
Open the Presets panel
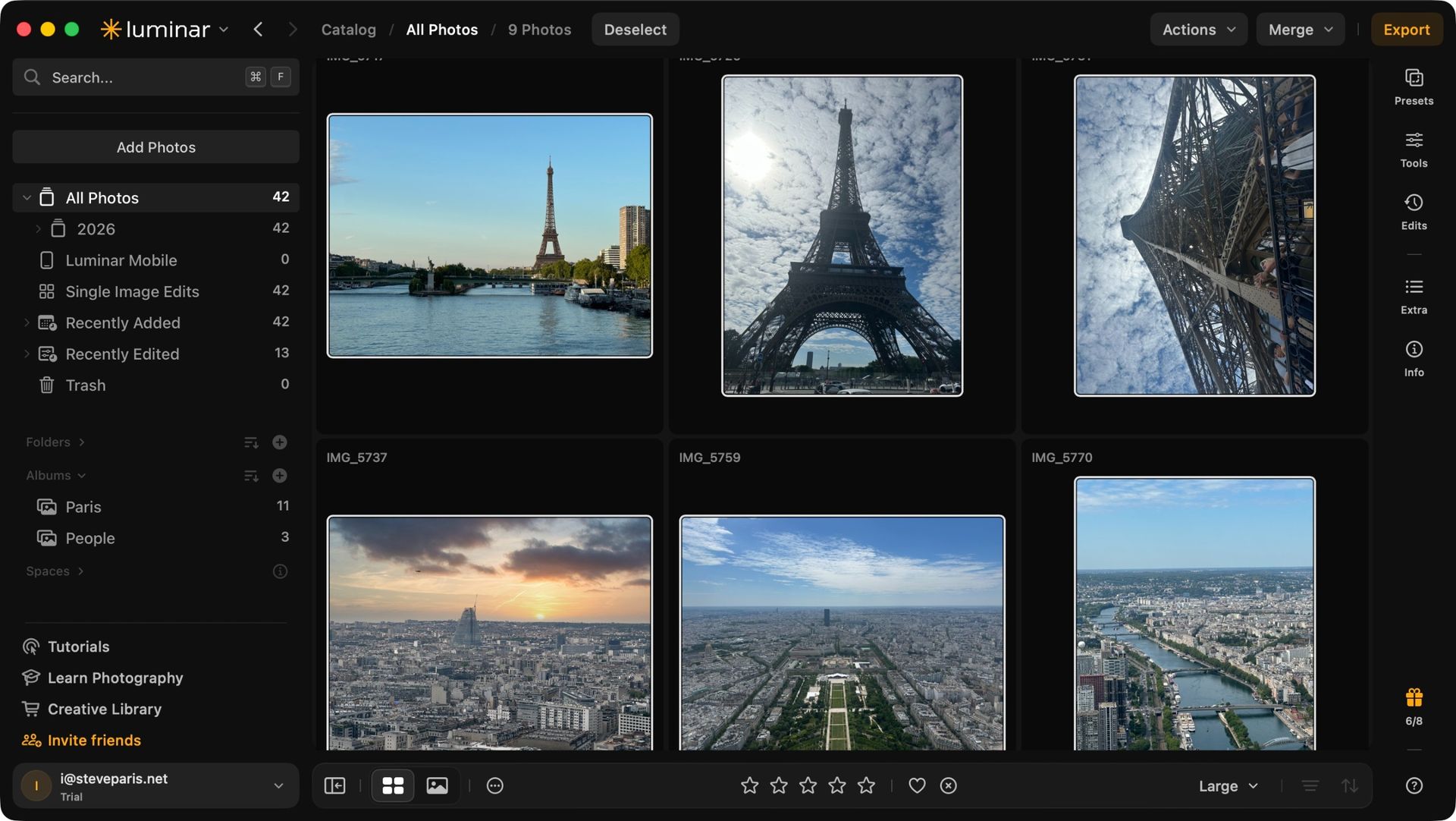(1414, 87)
